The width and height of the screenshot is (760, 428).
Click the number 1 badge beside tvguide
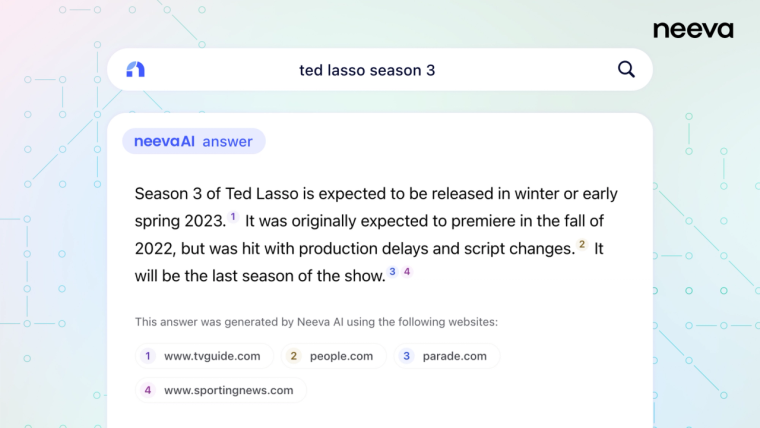[148, 356]
